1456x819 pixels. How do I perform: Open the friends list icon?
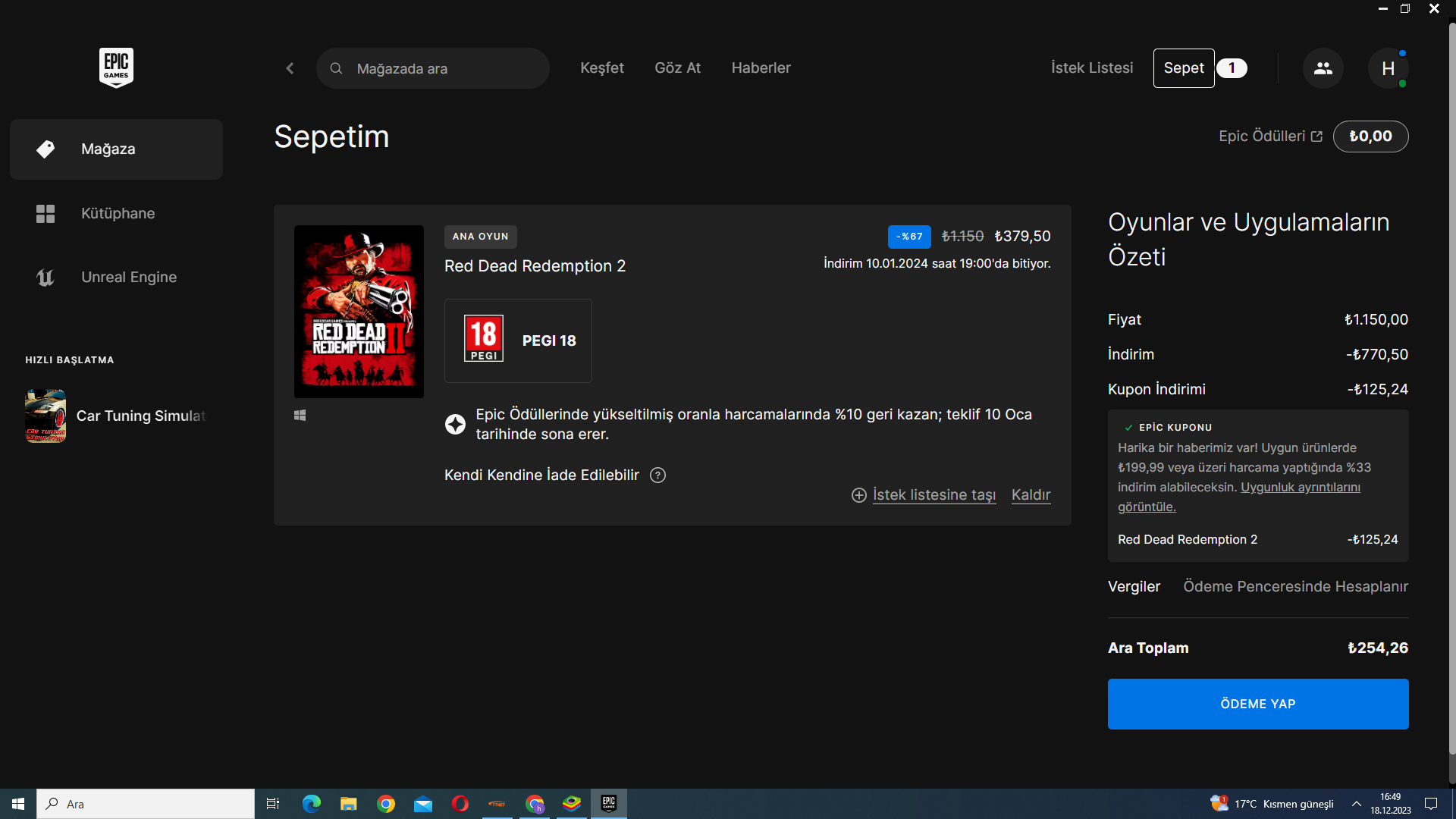(1323, 68)
